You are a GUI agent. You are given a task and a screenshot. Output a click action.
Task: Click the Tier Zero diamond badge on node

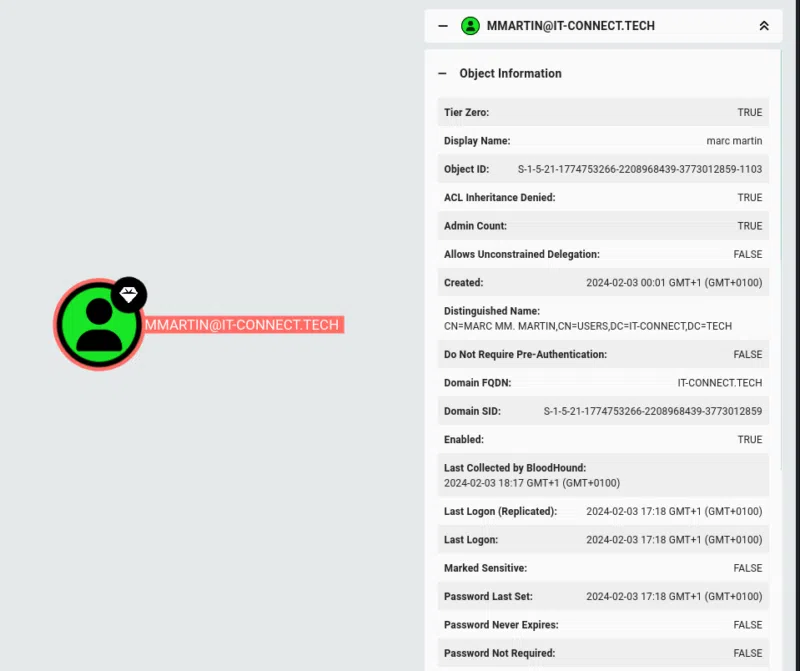point(129,294)
